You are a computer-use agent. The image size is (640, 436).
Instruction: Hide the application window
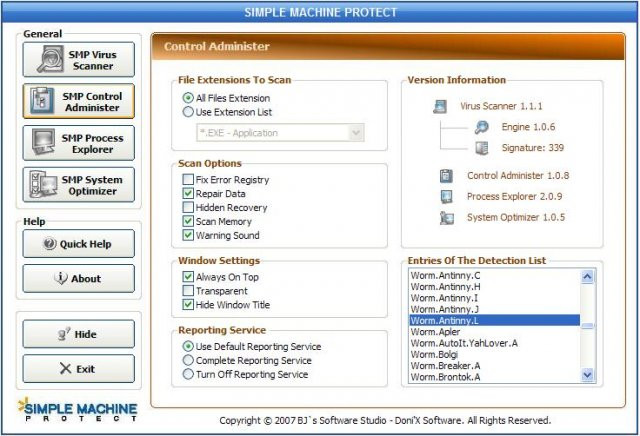[78, 334]
